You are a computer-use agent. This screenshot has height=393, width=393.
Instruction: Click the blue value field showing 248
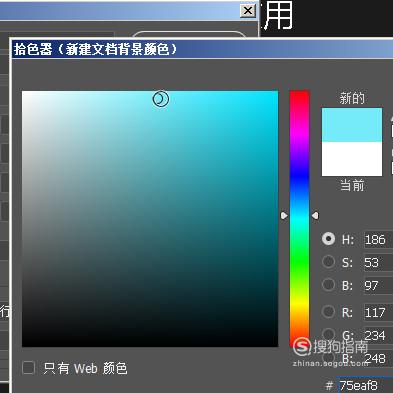point(378,358)
